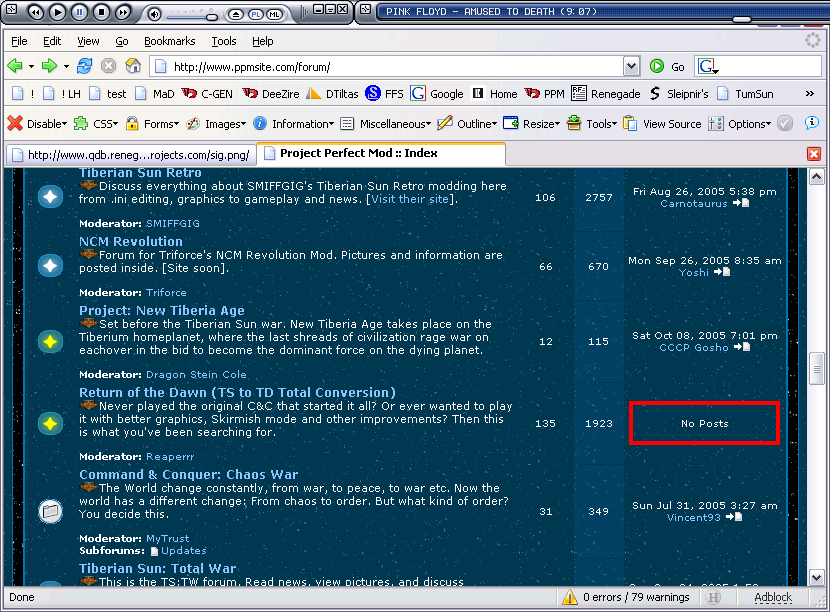The width and height of the screenshot is (830, 612).
Task: Open the Project: New Tiberia Age forum
Action: tap(162, 310)
